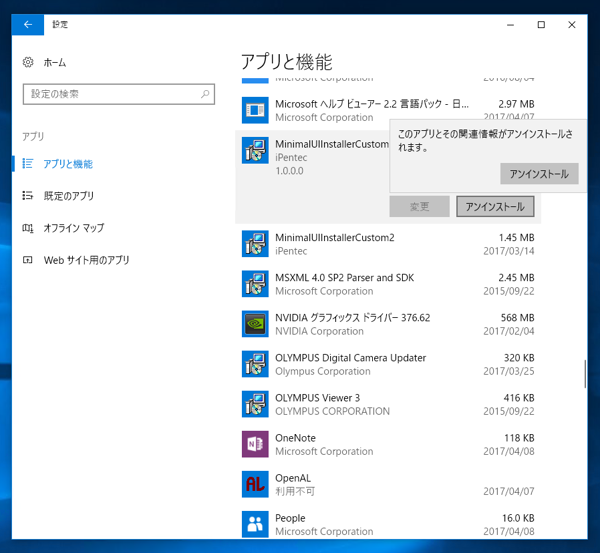Image resolution: width=600 pixels, height=553 pixels.
Task: Click the MinimalUIInstallerCustom2 app icon
Action: click(255, 244)
